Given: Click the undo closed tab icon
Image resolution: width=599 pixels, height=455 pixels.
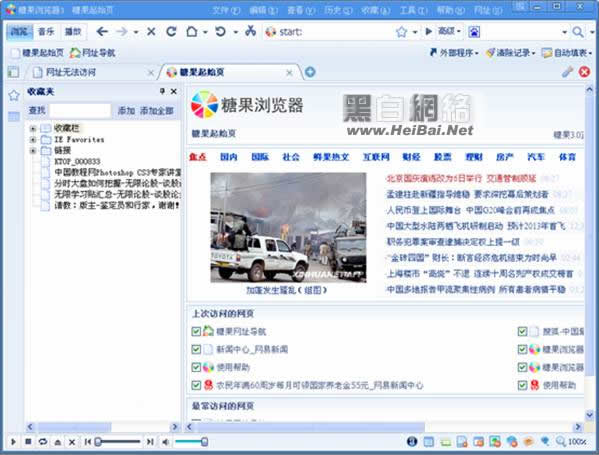Looking at the screenshot, I should click(x=220, y=31).
